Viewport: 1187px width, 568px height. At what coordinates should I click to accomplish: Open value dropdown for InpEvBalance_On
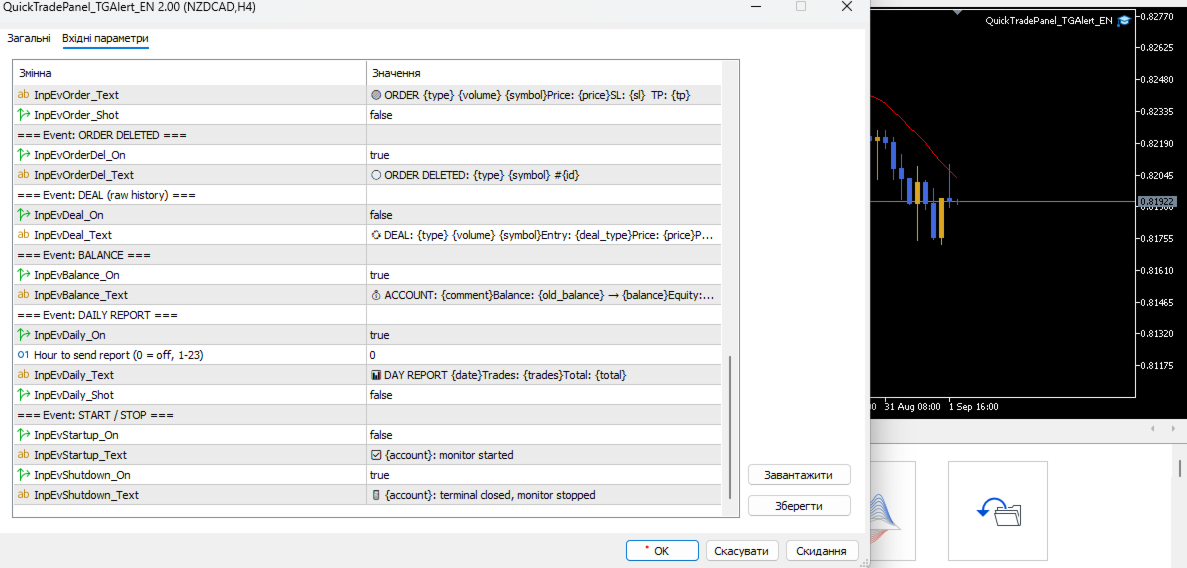point(544,275)
